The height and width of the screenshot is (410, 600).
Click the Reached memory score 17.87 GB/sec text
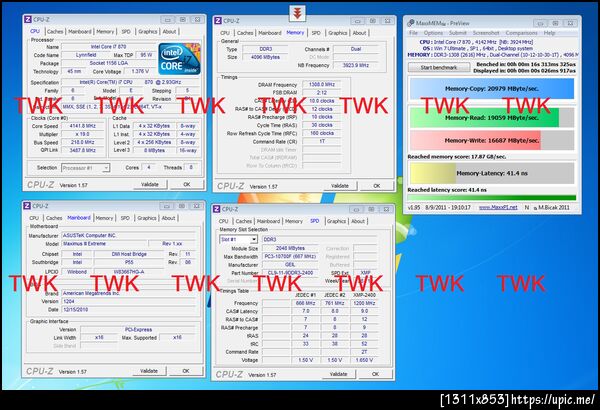pyautogui.click(x=457, y=157)
